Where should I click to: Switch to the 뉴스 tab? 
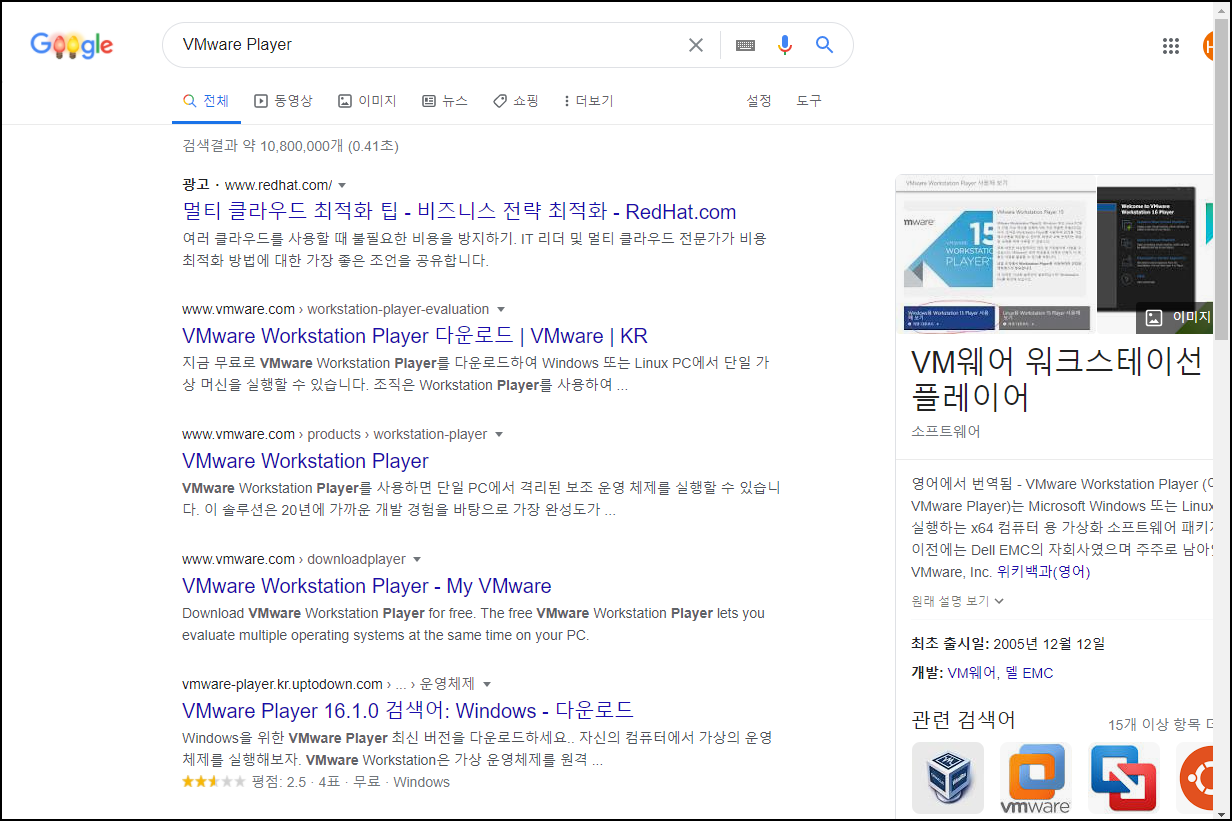(x=445, y=101)
